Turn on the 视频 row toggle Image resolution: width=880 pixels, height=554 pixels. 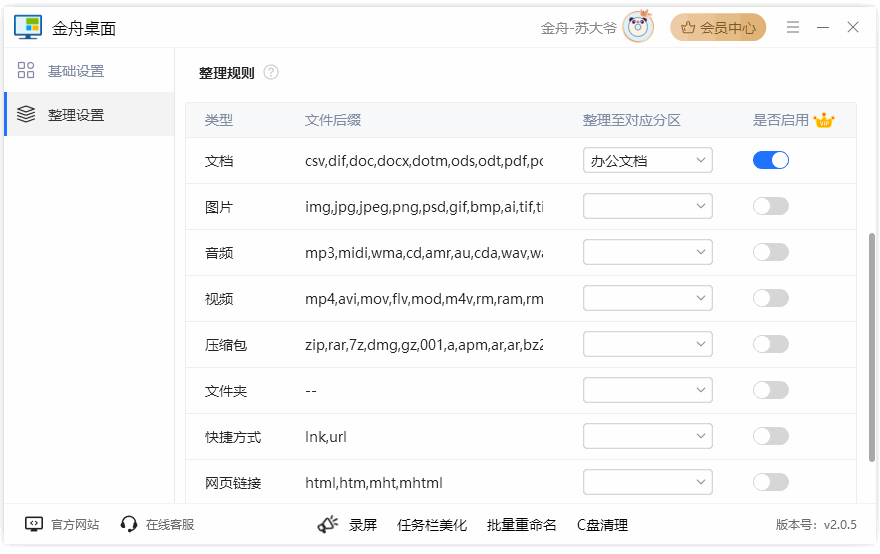[x=770, y=298]
